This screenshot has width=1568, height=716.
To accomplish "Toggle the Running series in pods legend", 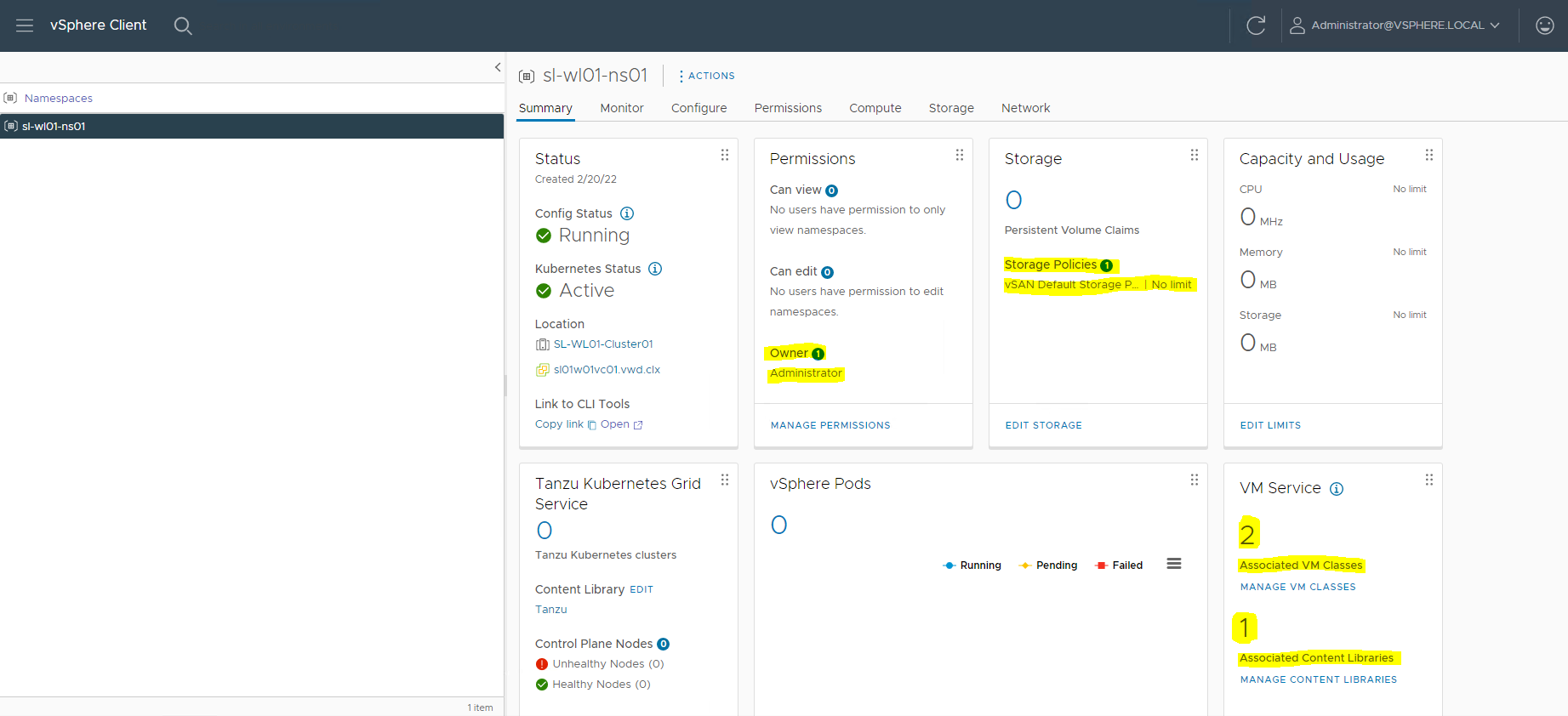I will click(972, 565).
